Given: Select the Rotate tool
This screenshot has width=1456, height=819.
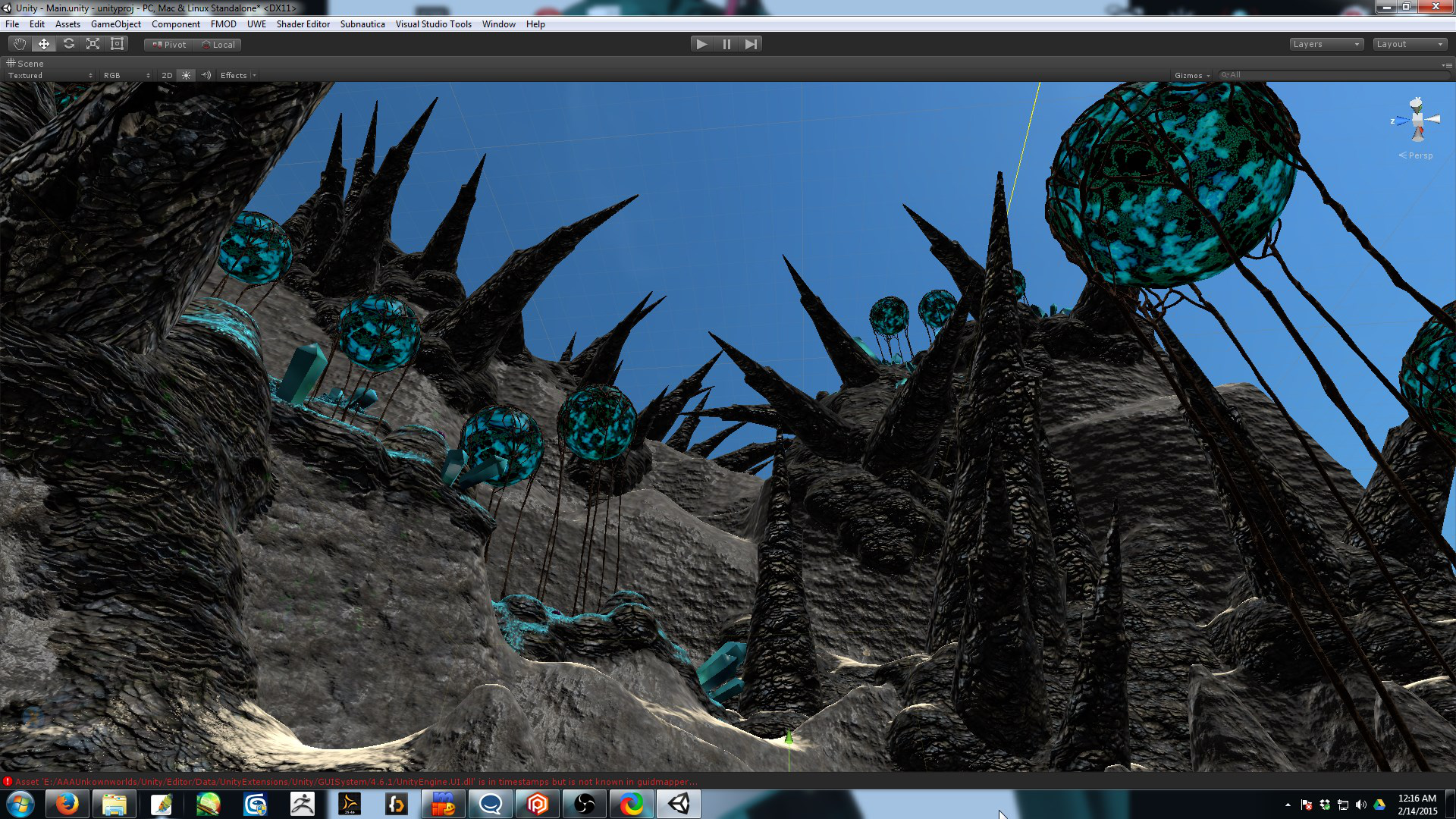Looking at the screenshot, I should pyautogui.click(x=68, y=44).
